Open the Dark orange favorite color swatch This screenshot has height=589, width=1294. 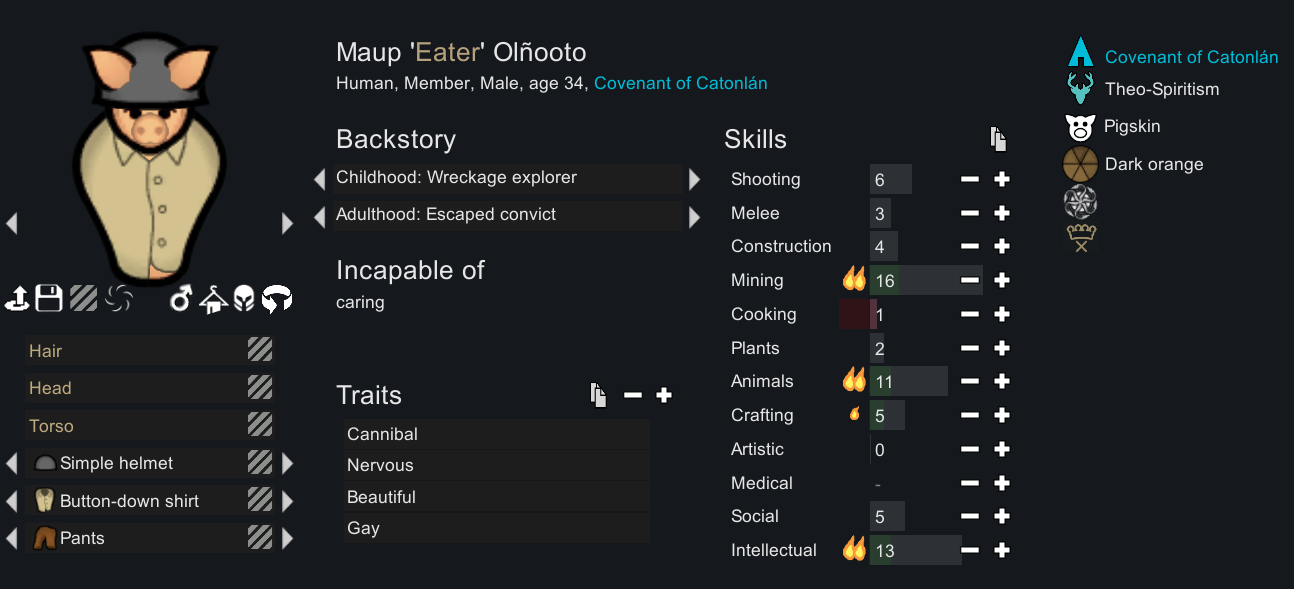pyautogui.click(x=1080, y=164)
